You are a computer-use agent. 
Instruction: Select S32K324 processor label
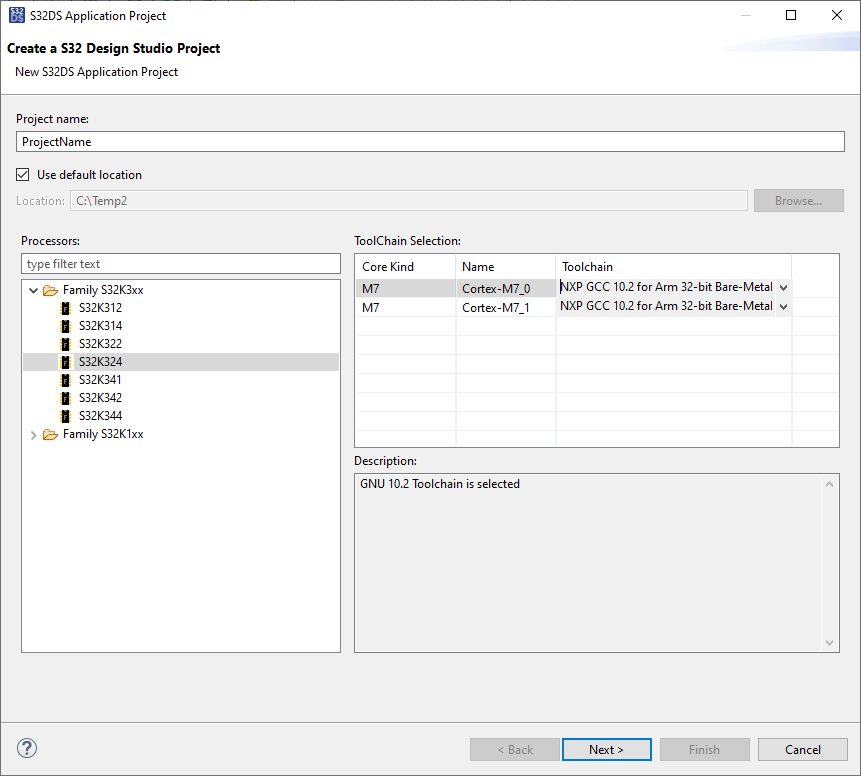(100, 362)
